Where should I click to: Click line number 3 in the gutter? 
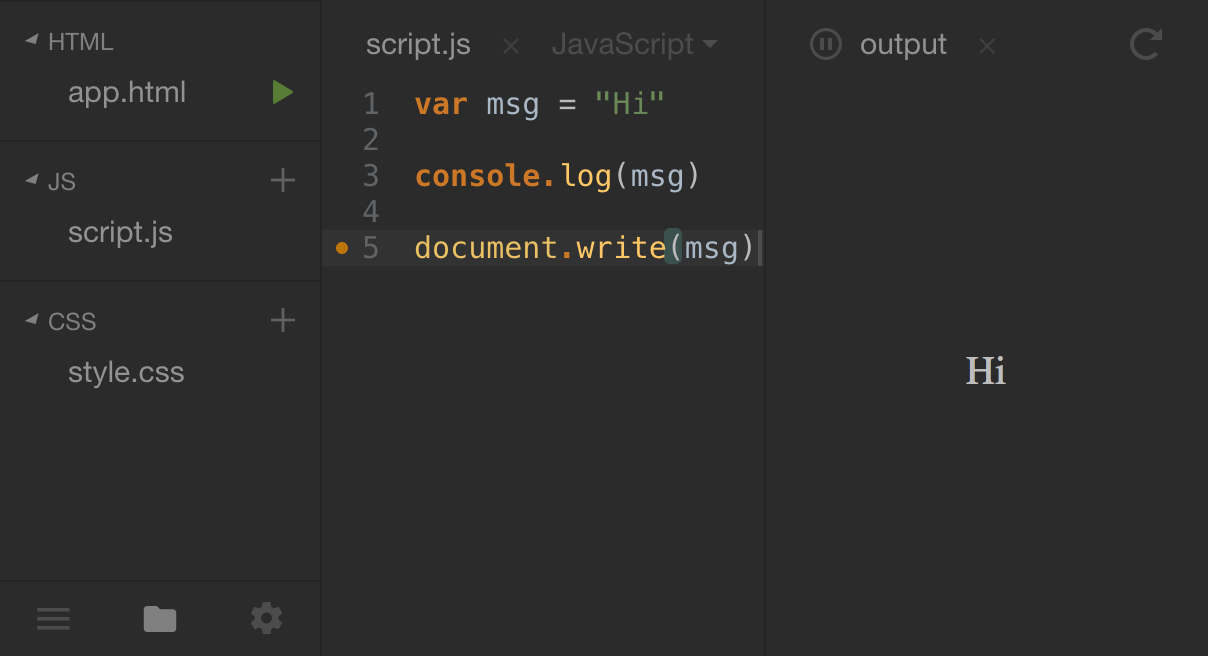click(371, 176)
